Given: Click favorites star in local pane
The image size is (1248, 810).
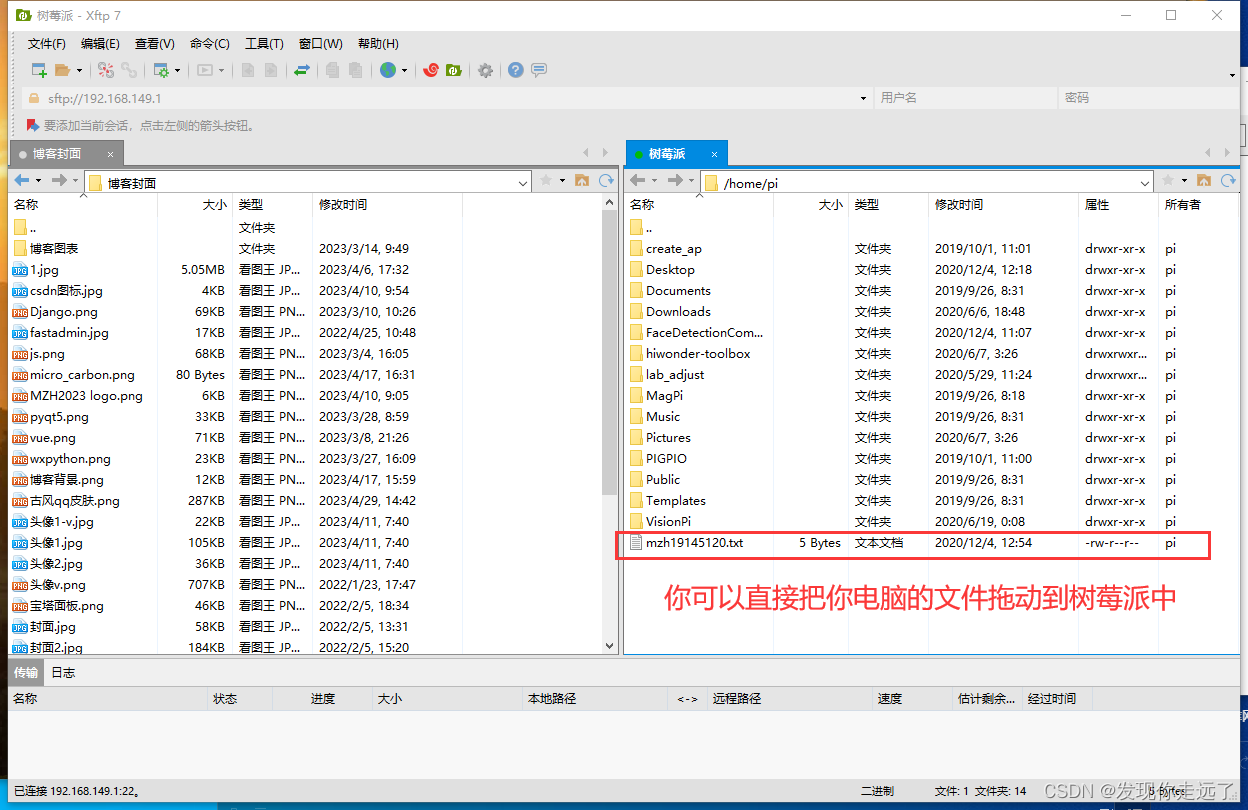Looking at the screenshot, I should click(546, 180).
